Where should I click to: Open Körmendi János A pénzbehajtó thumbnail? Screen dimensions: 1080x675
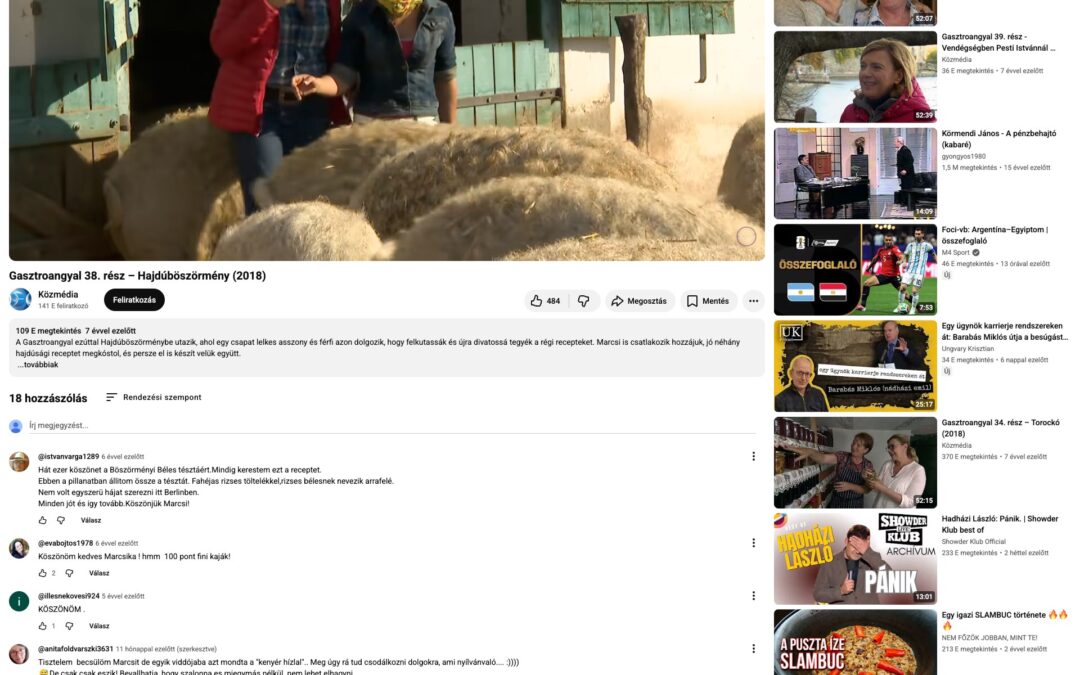855,174
